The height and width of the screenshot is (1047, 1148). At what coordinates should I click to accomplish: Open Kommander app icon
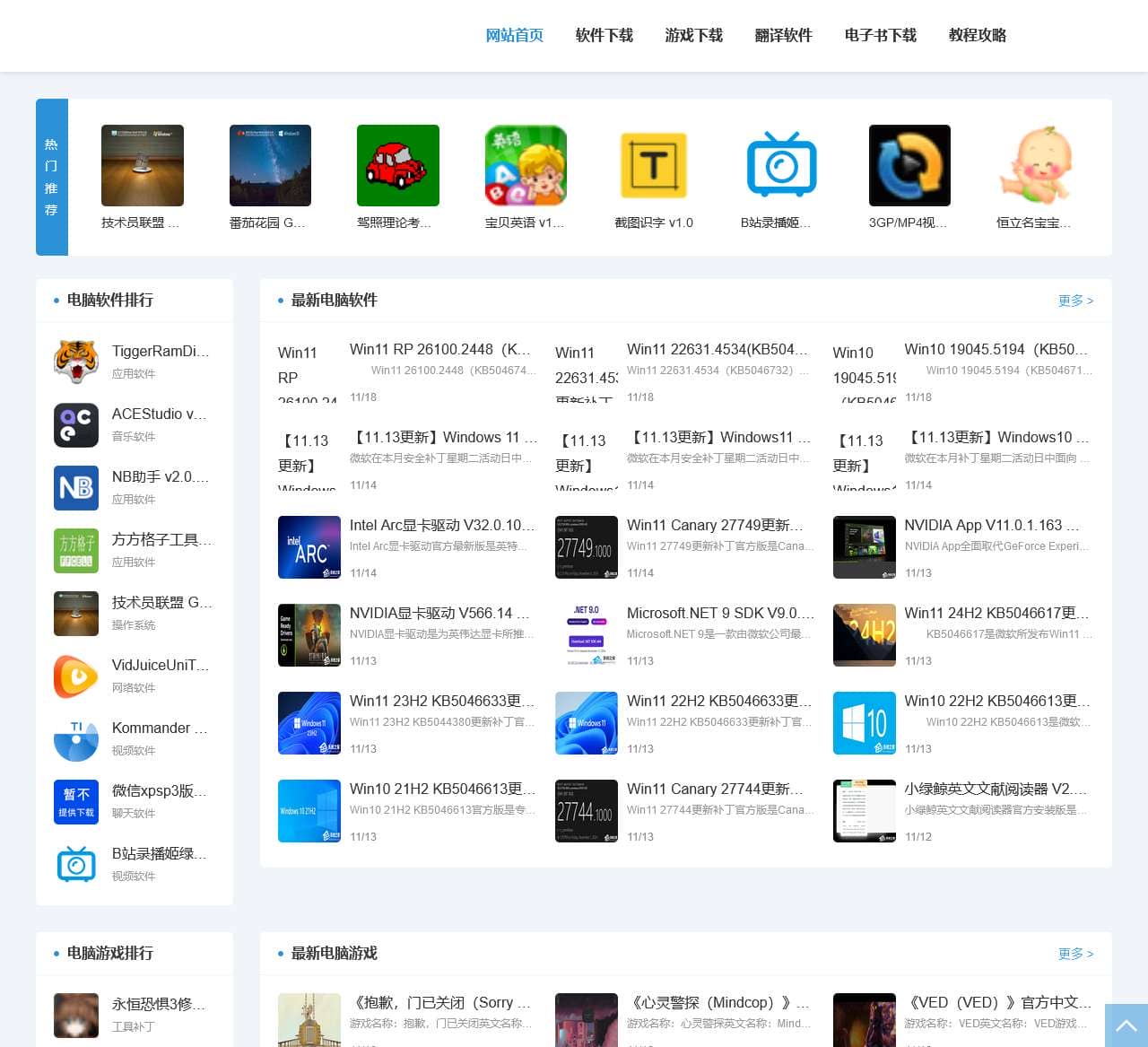coord(76,738)
